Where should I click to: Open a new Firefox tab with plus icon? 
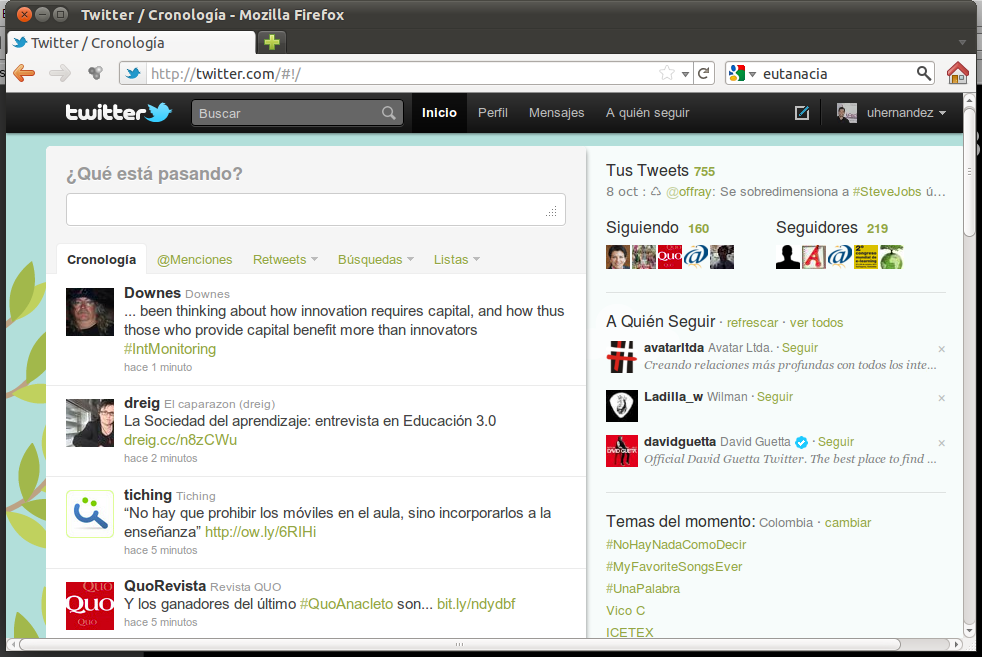click(271, 42)
